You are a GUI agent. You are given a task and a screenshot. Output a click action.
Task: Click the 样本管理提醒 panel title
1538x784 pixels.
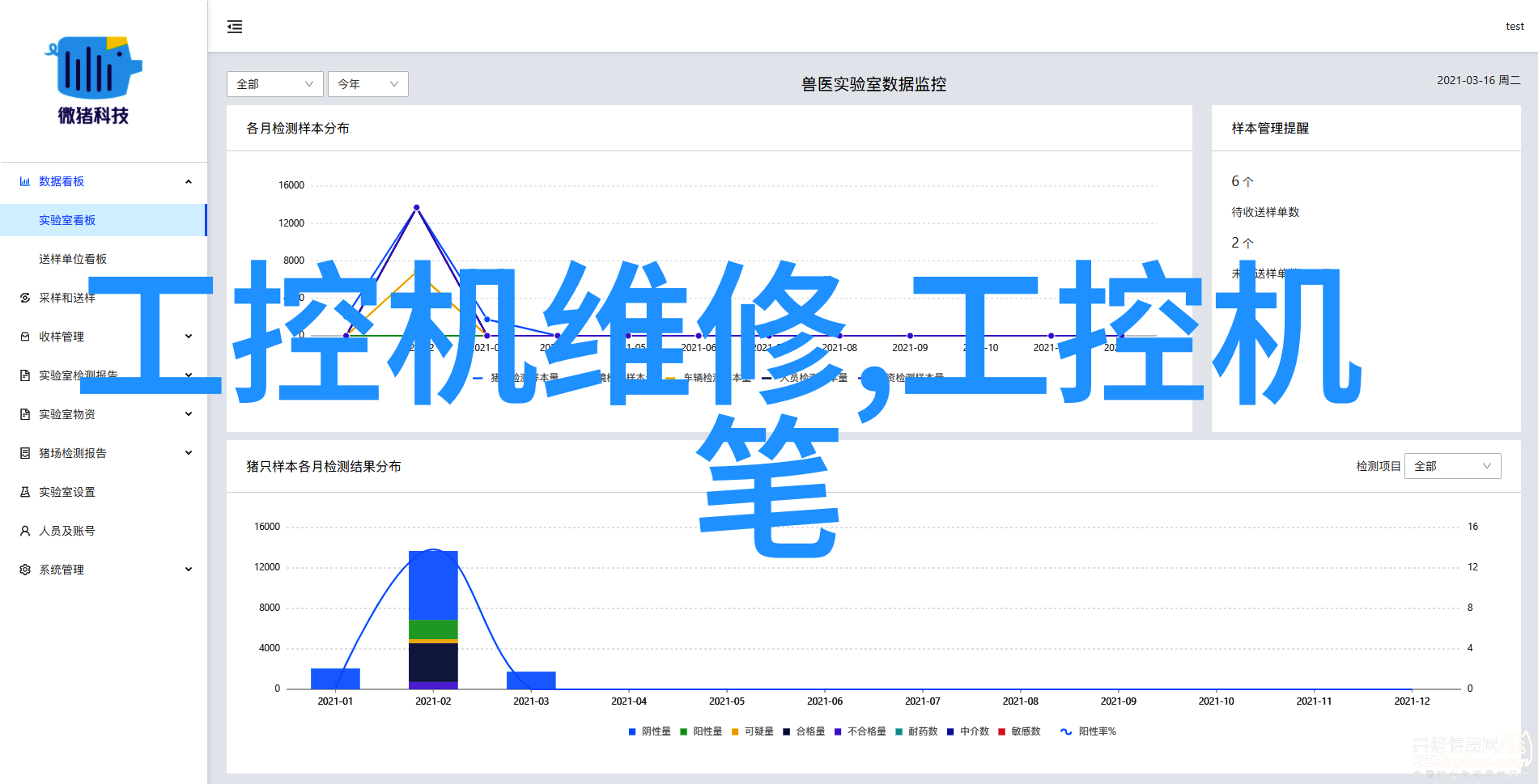click(1270, 128)
